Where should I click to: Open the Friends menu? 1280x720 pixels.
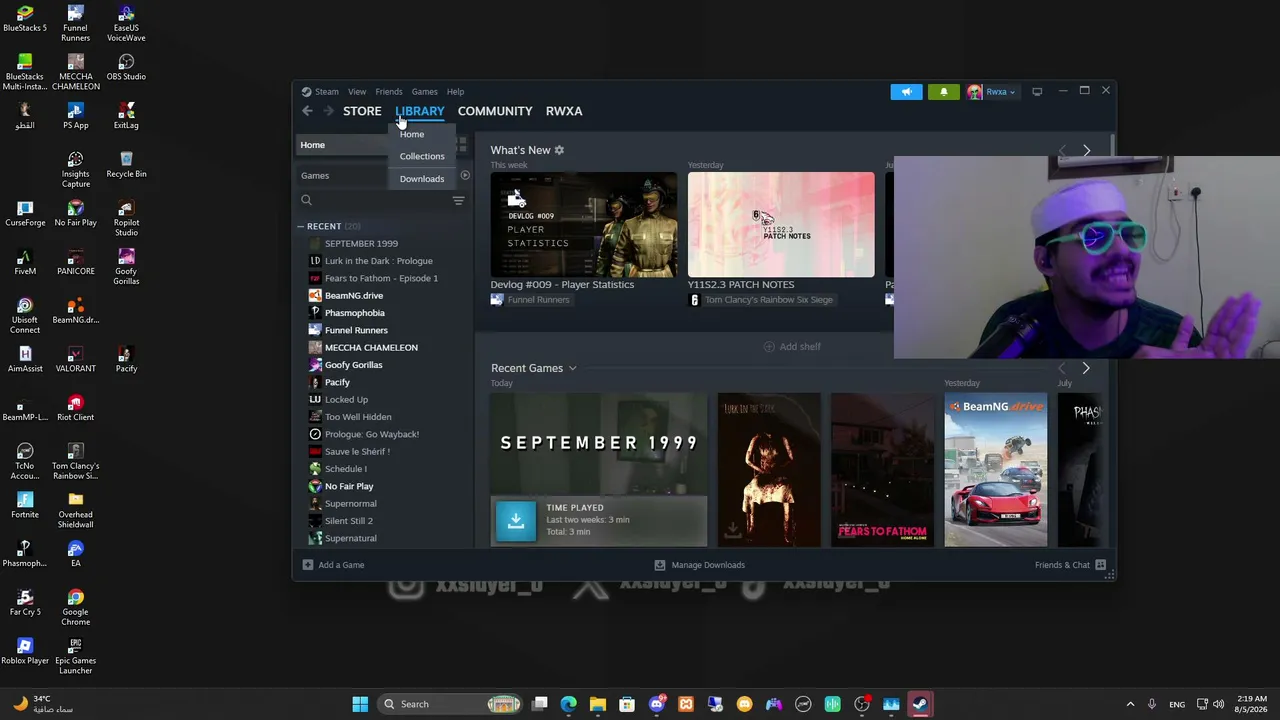389,92
